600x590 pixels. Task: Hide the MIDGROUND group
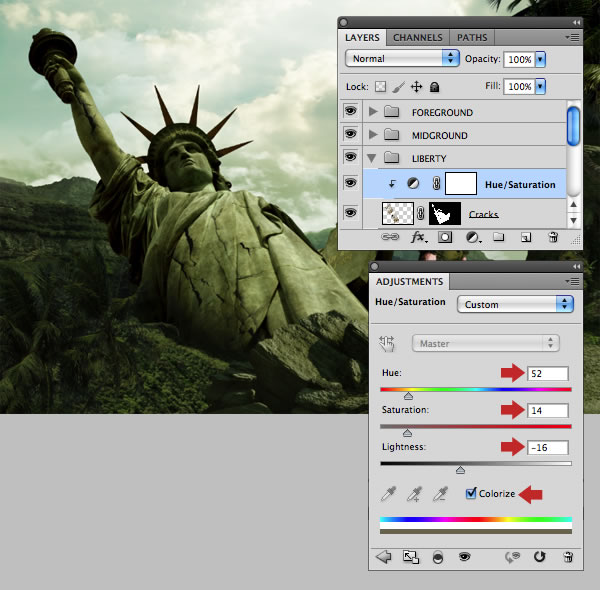pos(350,134)
